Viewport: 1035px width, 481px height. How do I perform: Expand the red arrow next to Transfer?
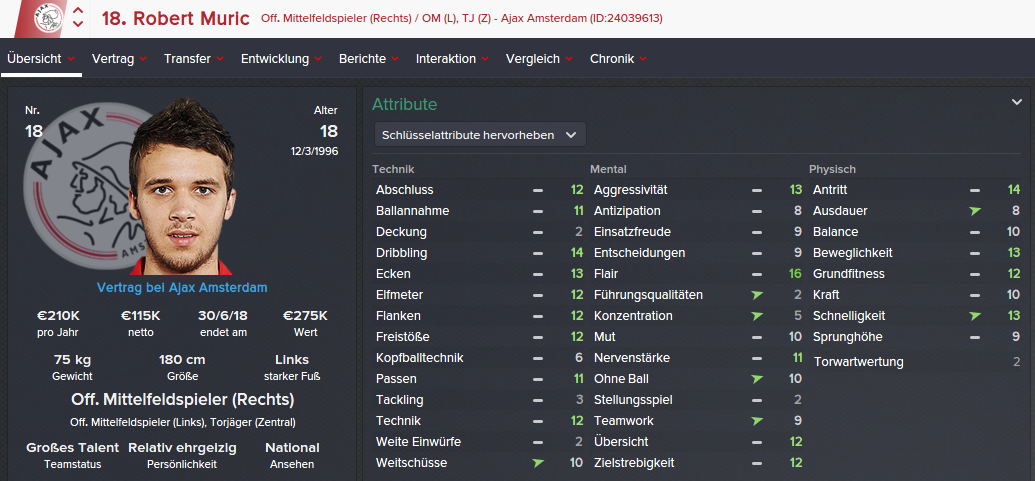pyautogui.click(x=220, y=59)
